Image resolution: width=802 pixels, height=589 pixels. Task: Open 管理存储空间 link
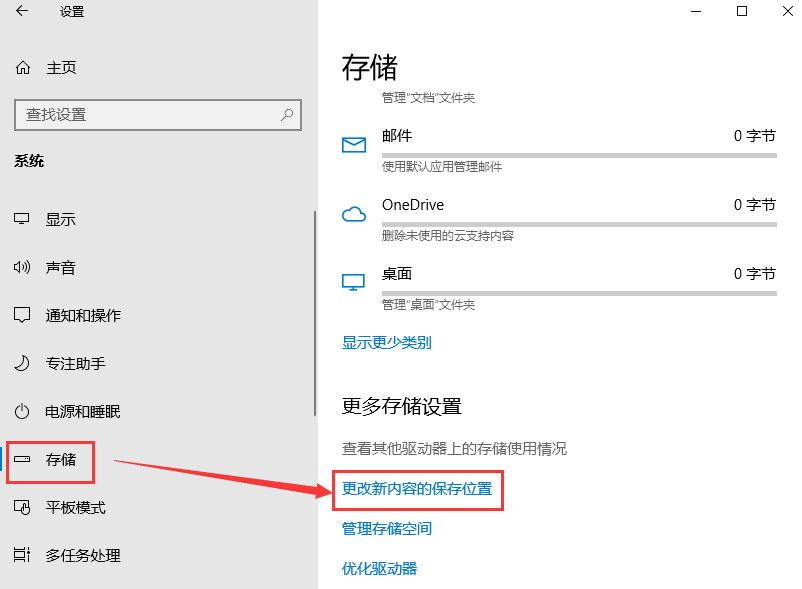click(387, 529)
